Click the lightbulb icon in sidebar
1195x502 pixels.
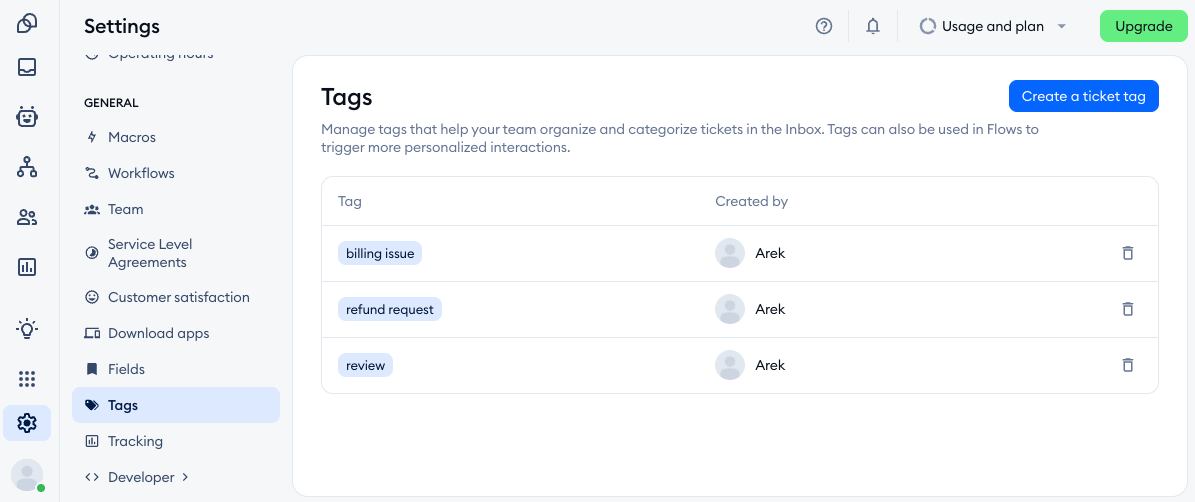tap(27, 328)
